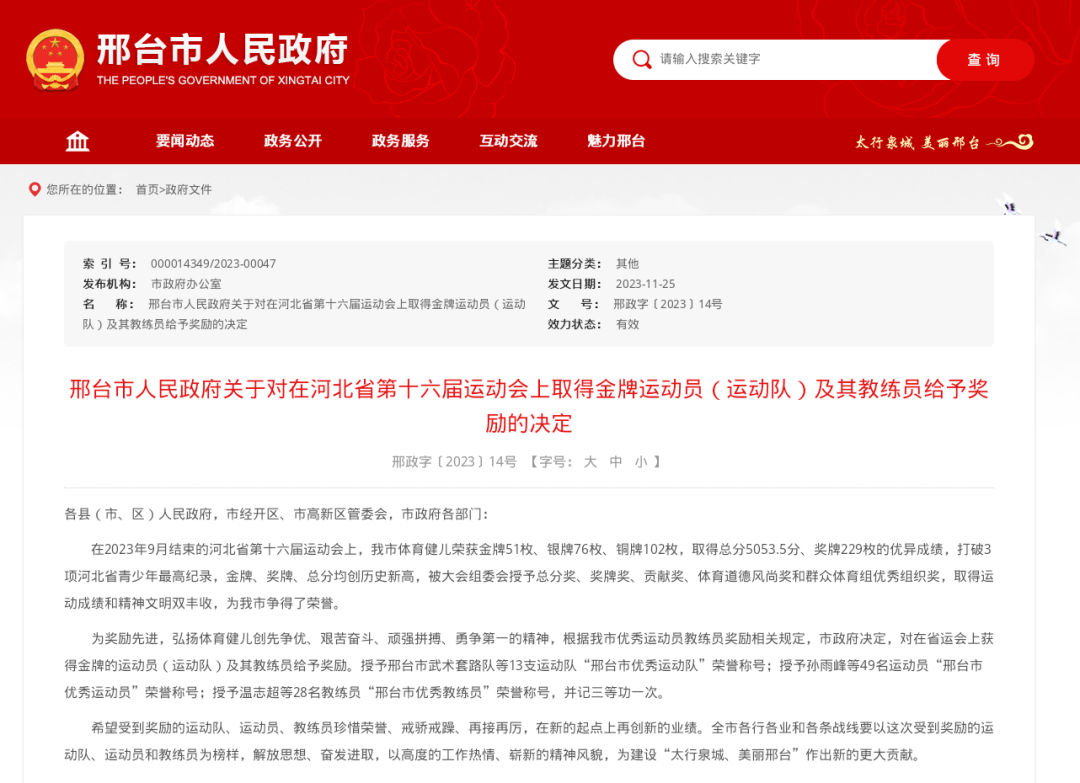
Task: Set font size to 小
Action: click(641, 462)
